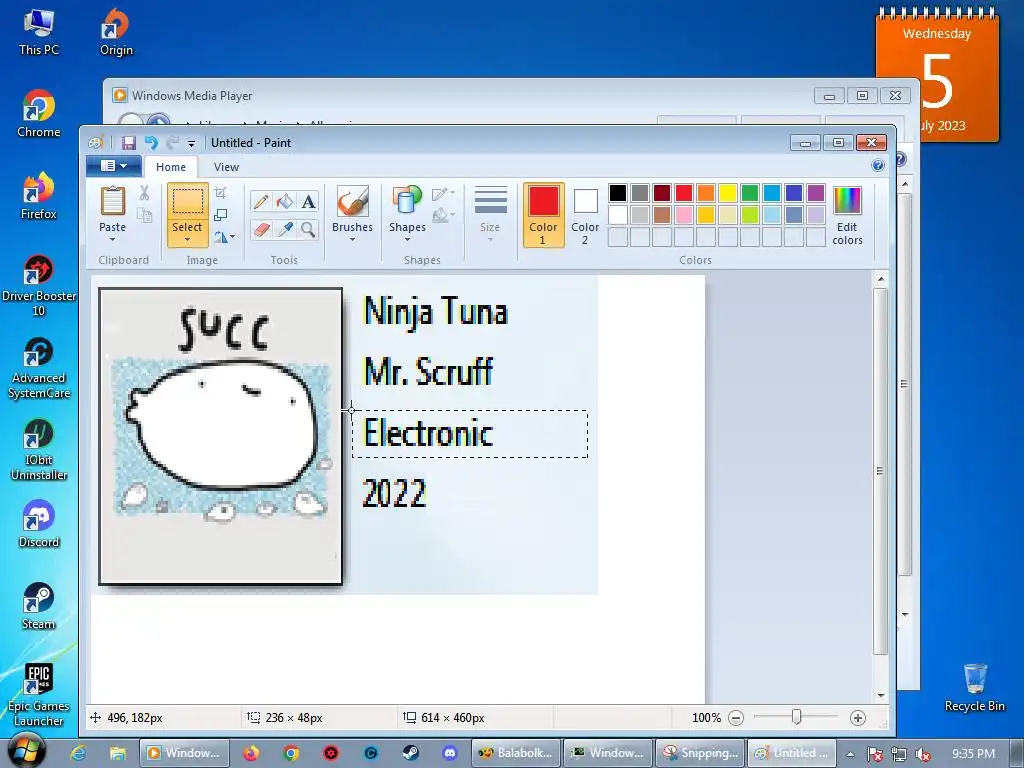The image size is (1024, 768).
Task: Pick the green color swatch
Action: click(750, 193)
